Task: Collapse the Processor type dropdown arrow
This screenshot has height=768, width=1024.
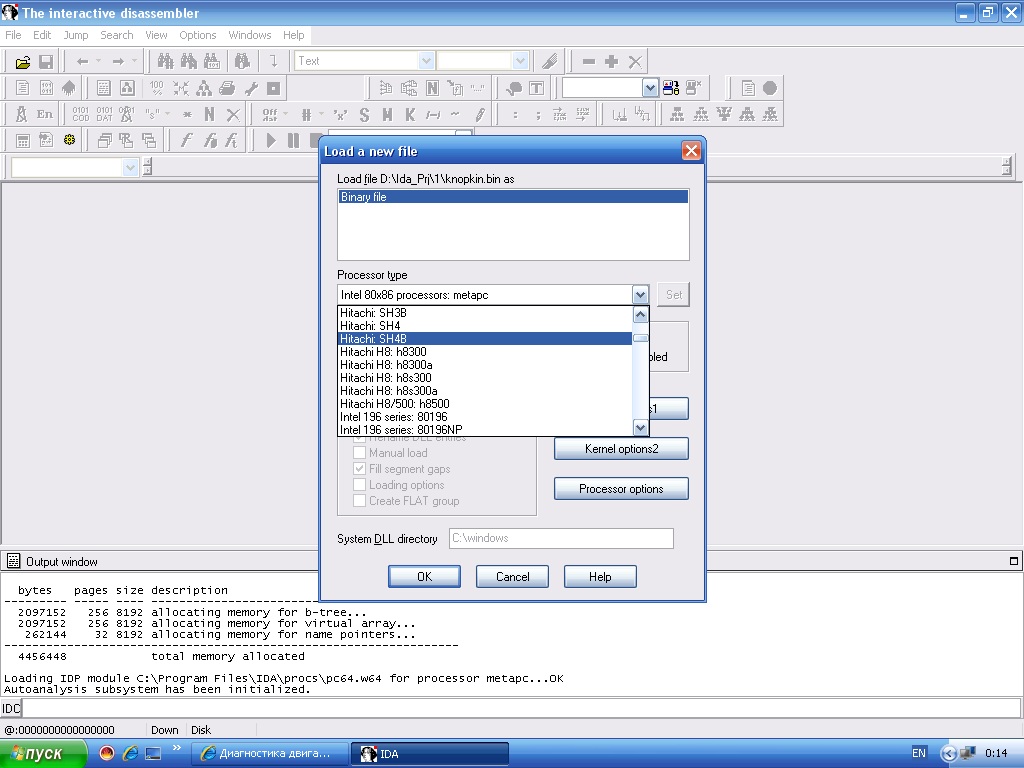Action: point(640,295)
